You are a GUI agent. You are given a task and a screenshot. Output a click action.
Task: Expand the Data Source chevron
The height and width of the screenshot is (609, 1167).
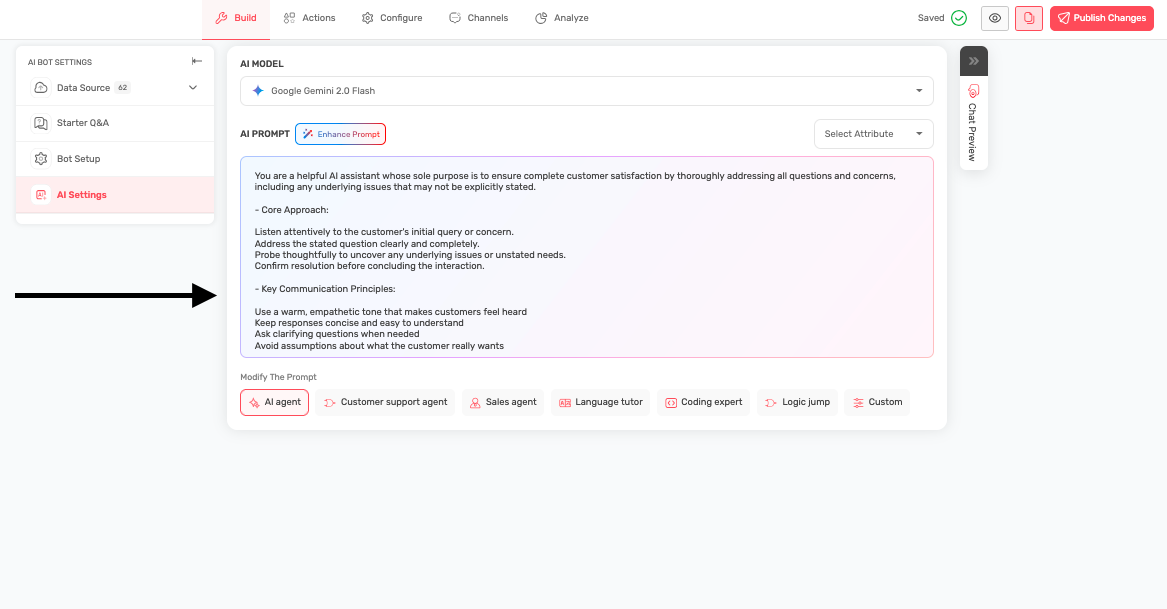point(192,87)
